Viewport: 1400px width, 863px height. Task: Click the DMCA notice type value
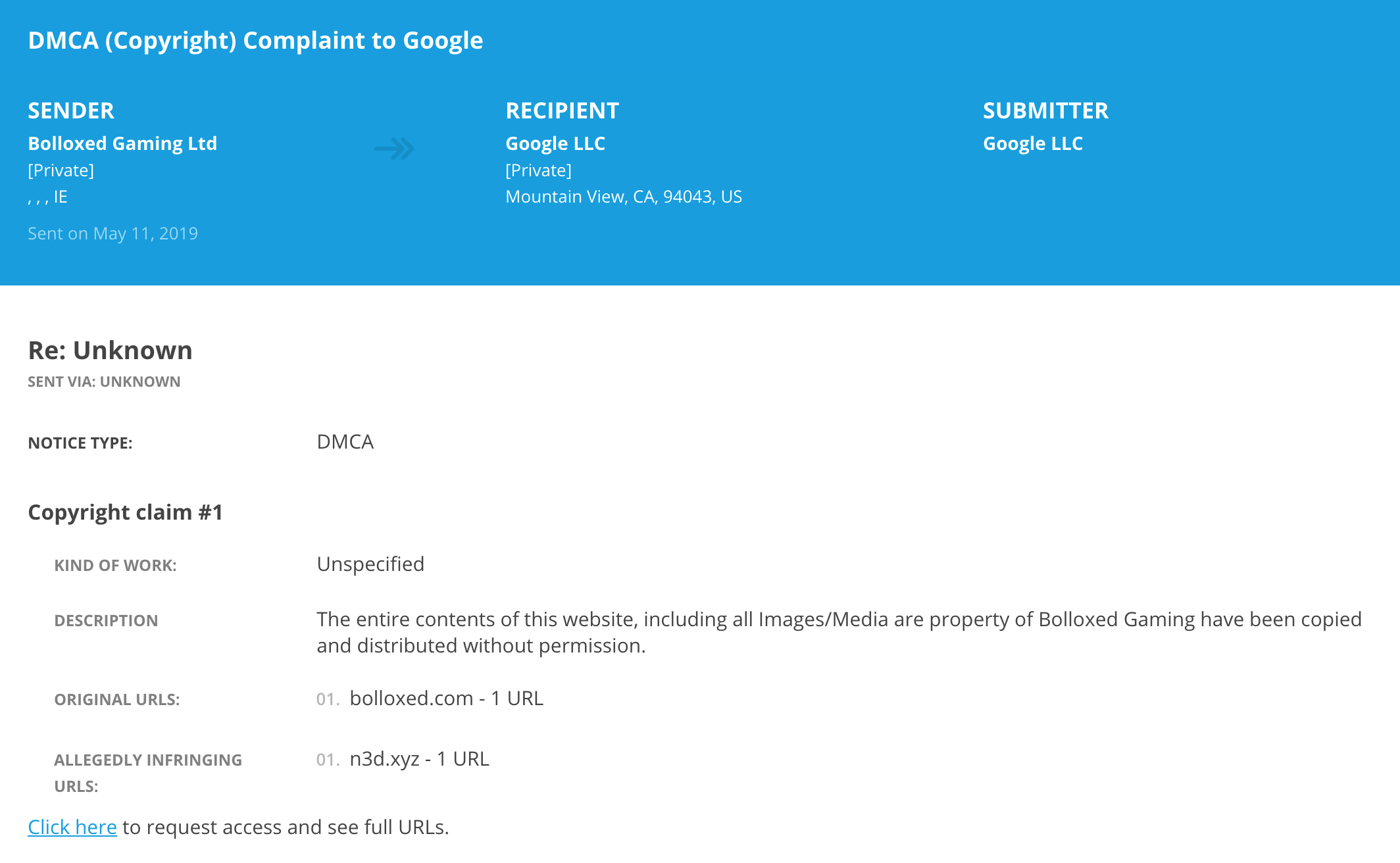pyautogui.click(x=345, y=441)
